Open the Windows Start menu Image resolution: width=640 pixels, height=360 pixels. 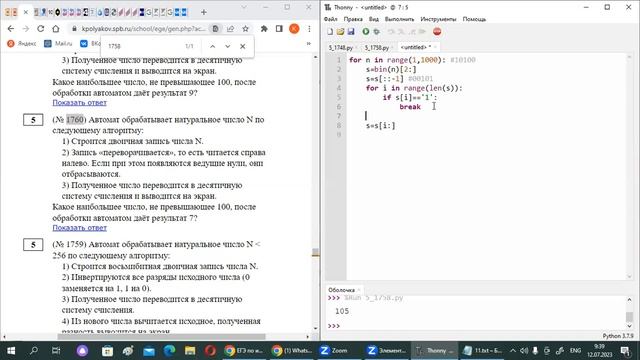click(x=11, y=350)
